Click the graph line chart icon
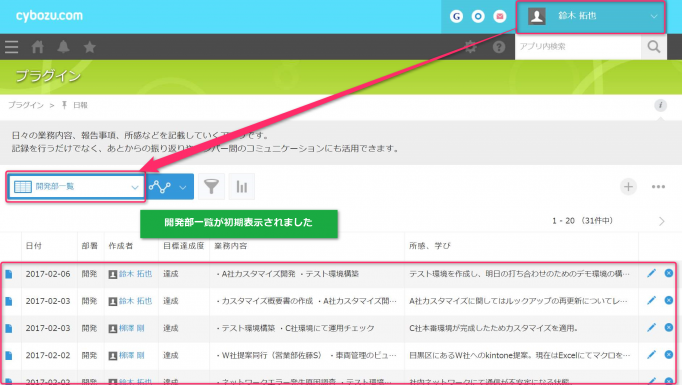The height and width of the screenshot is (385, 682). click(x=160, y=187)
